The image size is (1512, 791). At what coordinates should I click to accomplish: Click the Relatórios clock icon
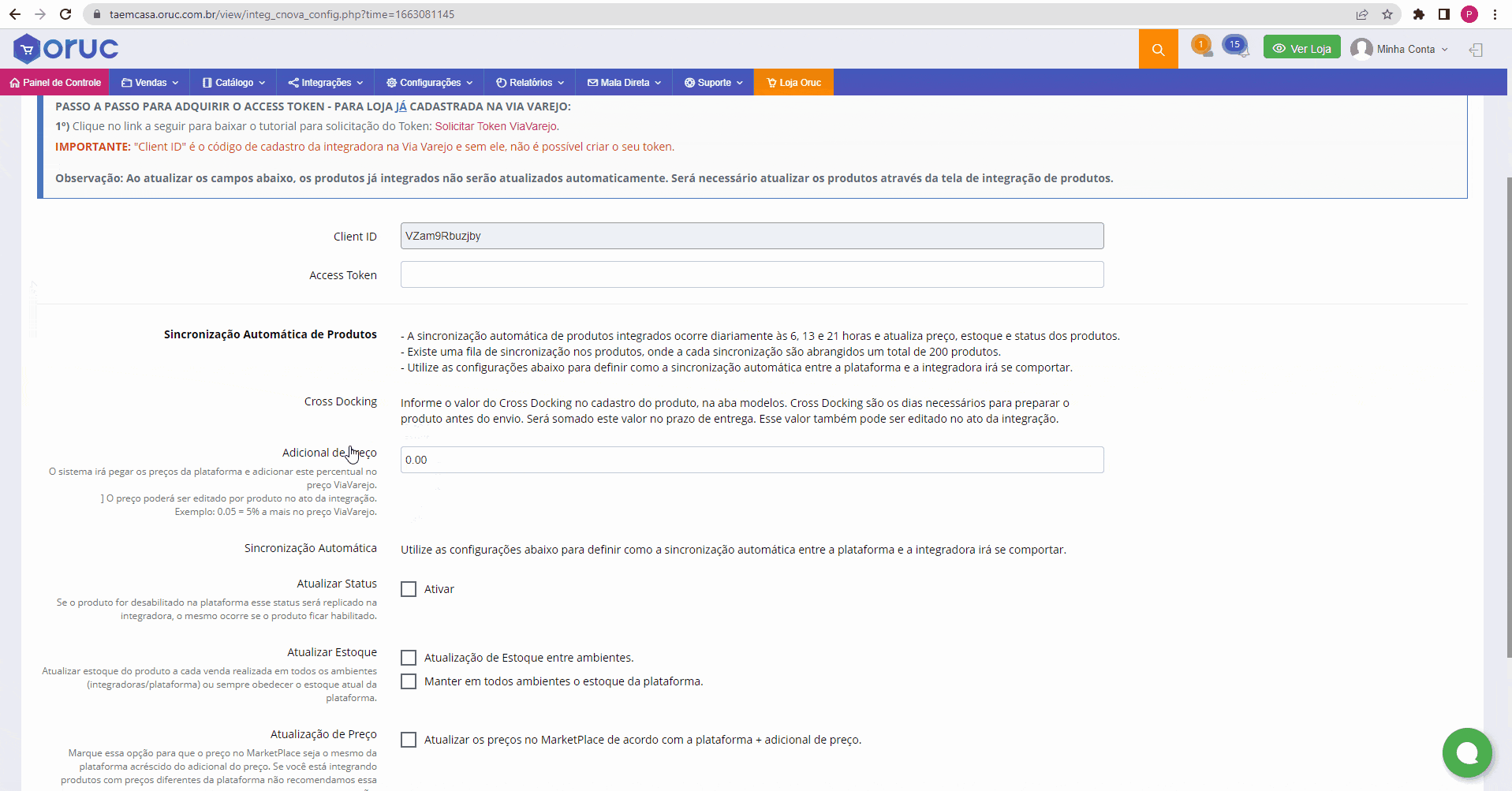501,82
